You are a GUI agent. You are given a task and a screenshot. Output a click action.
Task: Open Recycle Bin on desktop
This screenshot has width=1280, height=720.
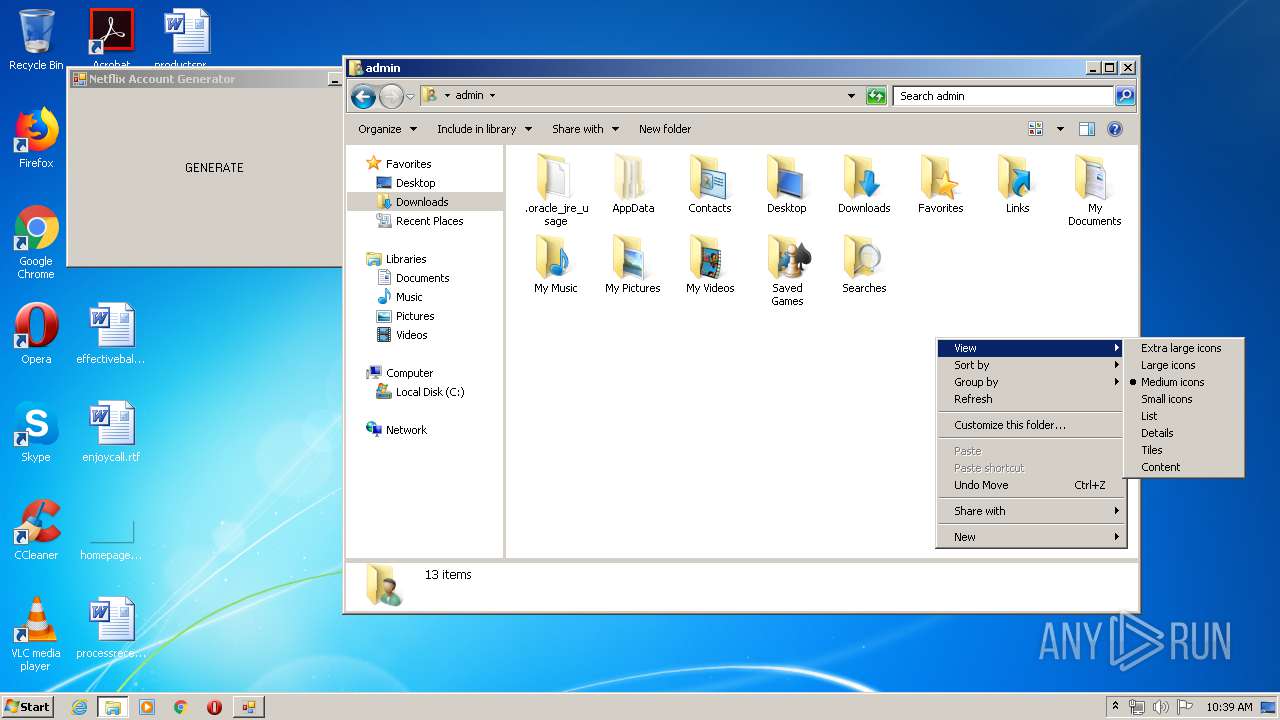(x=36, y=40)
